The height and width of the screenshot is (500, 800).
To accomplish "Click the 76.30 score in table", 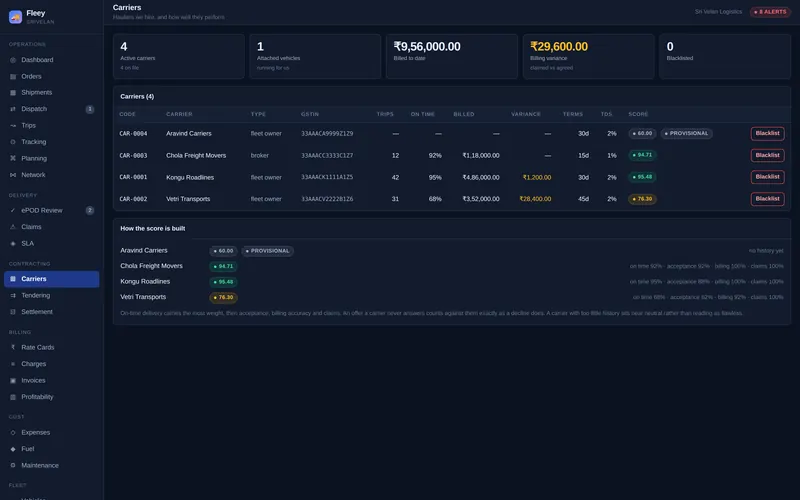I will [x=642, y=199].
